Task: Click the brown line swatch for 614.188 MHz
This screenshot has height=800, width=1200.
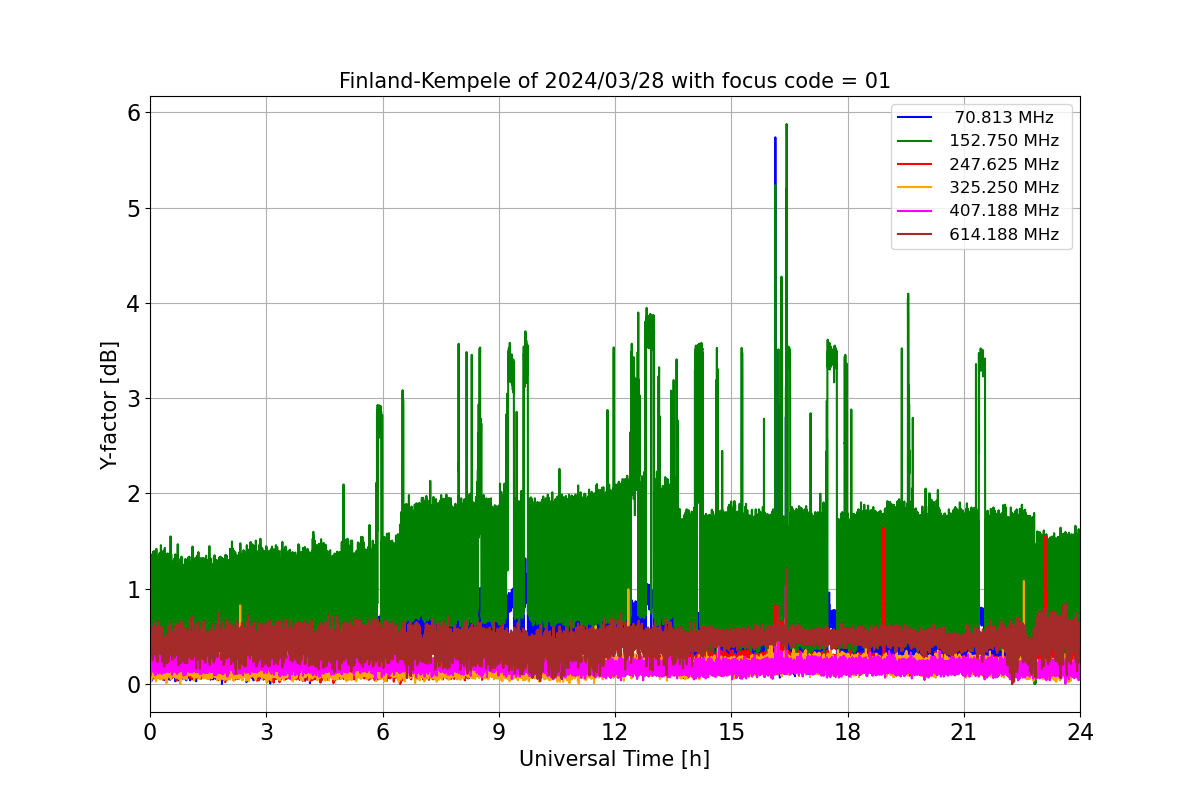Action: (x=915, y=235)
